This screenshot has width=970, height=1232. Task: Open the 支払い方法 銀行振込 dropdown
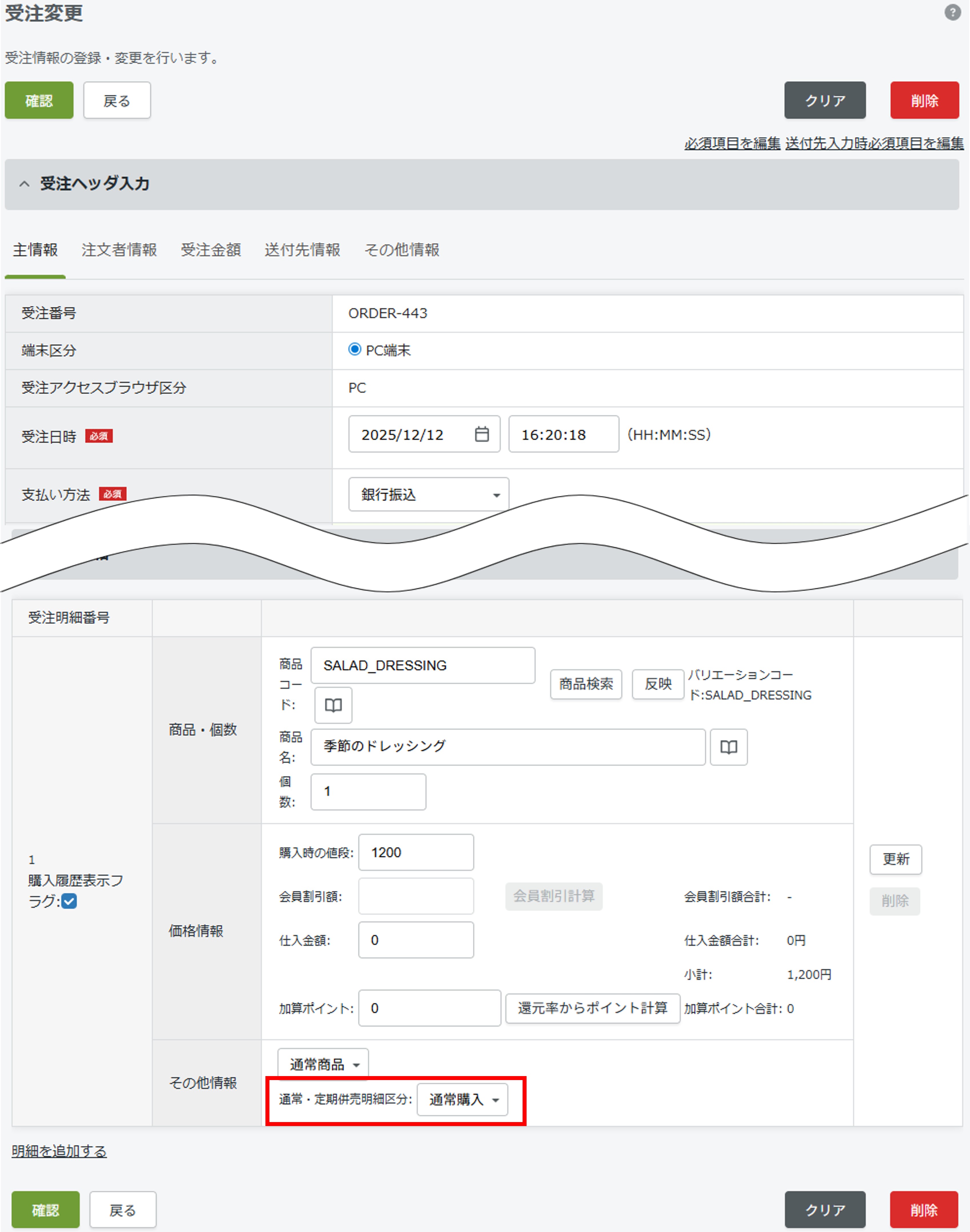point(429,495)
